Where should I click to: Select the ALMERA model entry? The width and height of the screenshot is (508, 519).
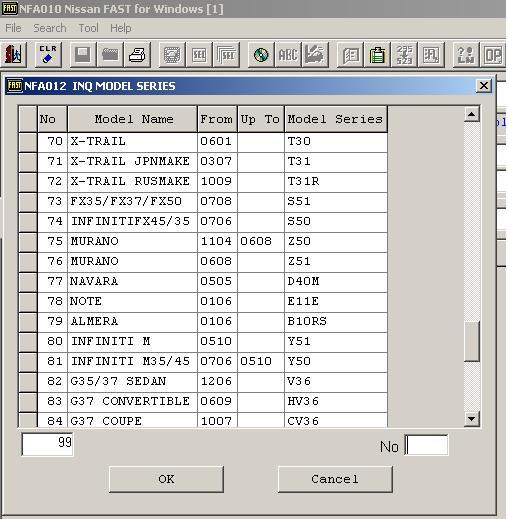tap(132, 322)
